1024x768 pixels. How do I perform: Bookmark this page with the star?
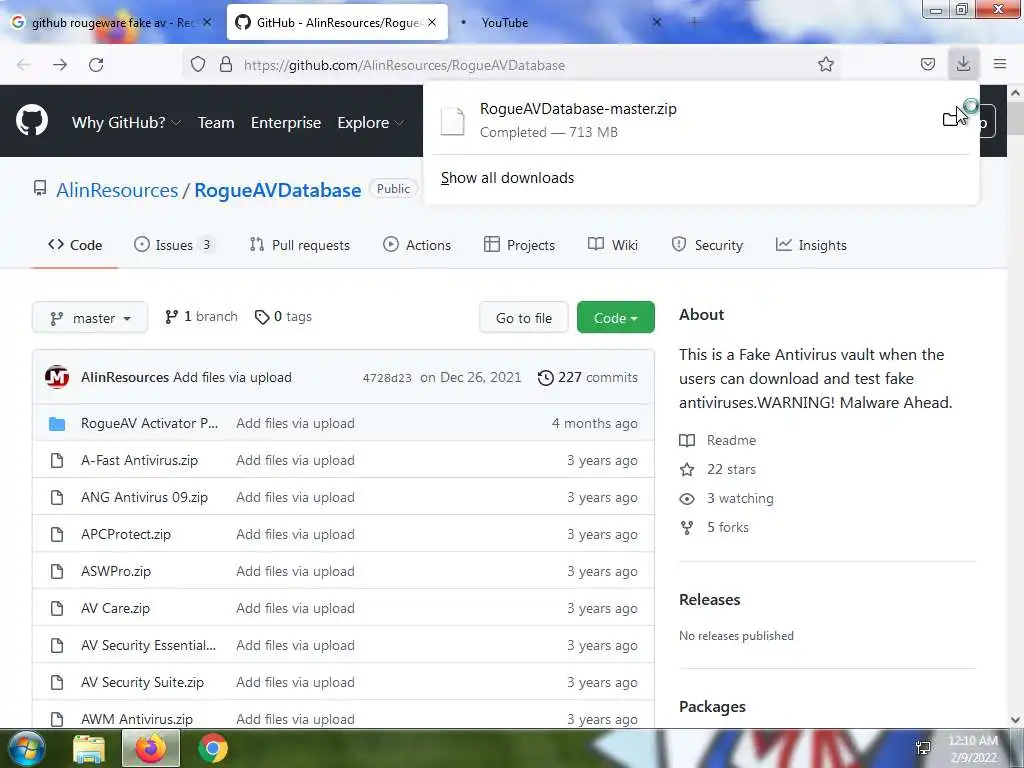point(825,64)
